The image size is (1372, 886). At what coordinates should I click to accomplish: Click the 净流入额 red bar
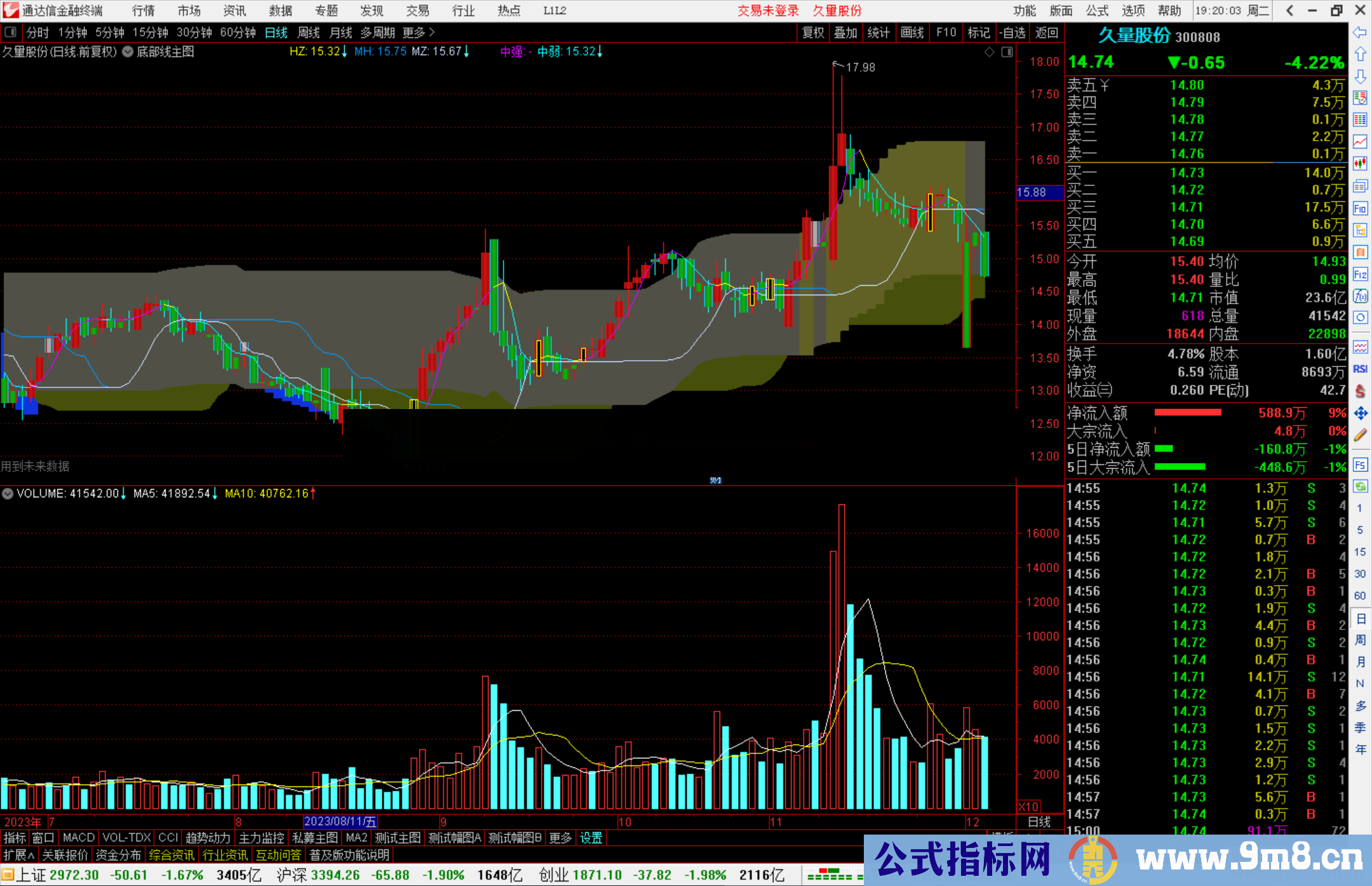click(1187, 413)
